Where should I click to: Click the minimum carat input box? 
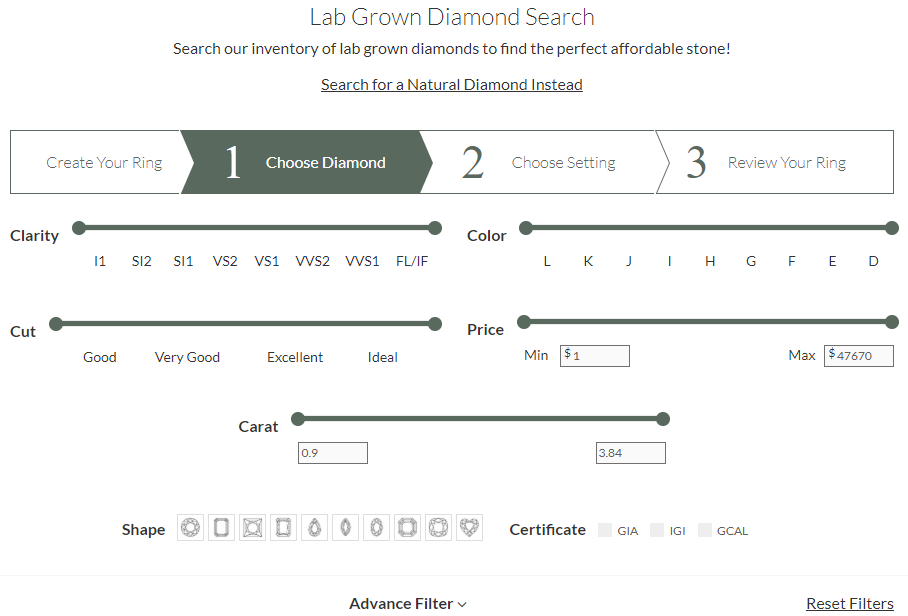333,453
